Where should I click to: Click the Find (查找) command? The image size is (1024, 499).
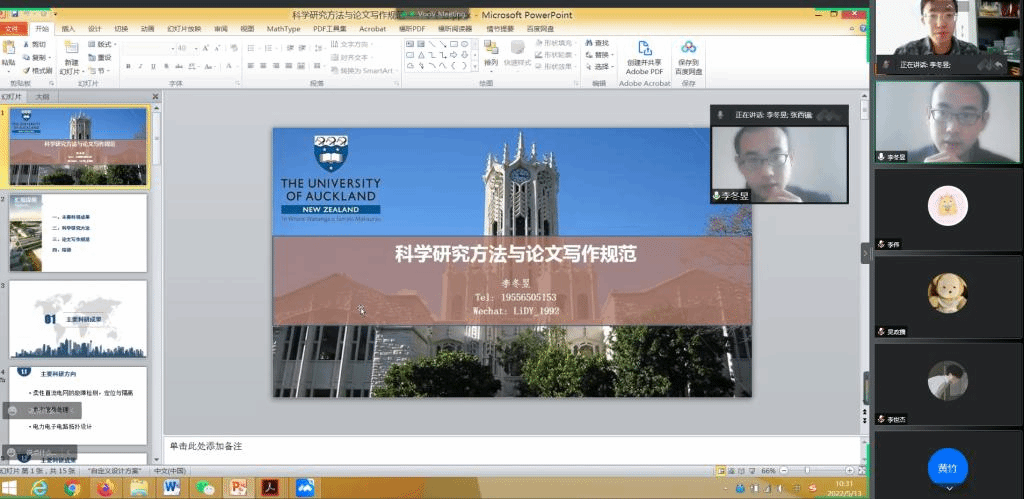(x=598, y=42)
